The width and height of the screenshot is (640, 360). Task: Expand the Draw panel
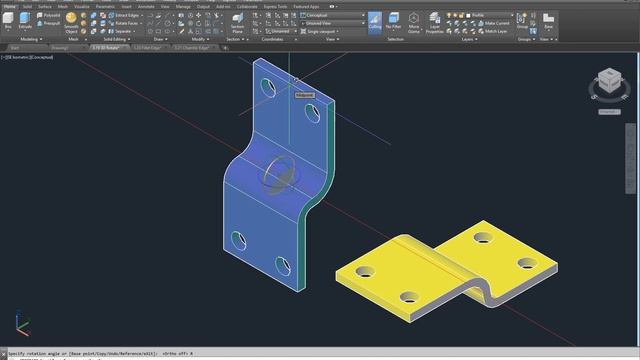160,39
